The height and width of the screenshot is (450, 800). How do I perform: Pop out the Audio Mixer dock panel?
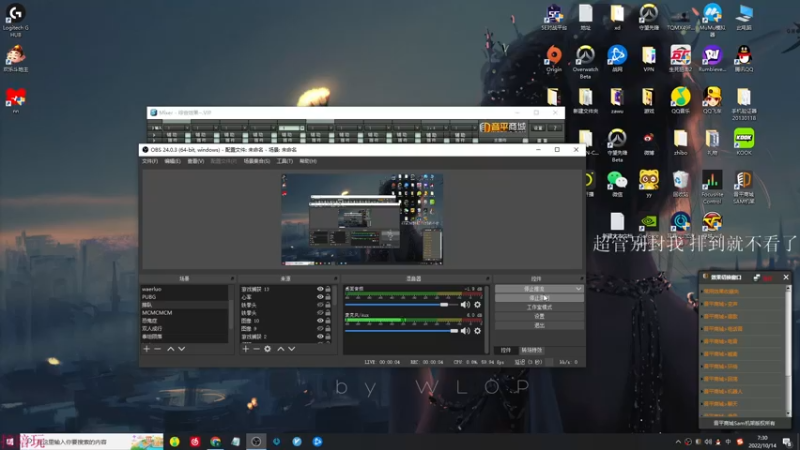coord(488,279)
